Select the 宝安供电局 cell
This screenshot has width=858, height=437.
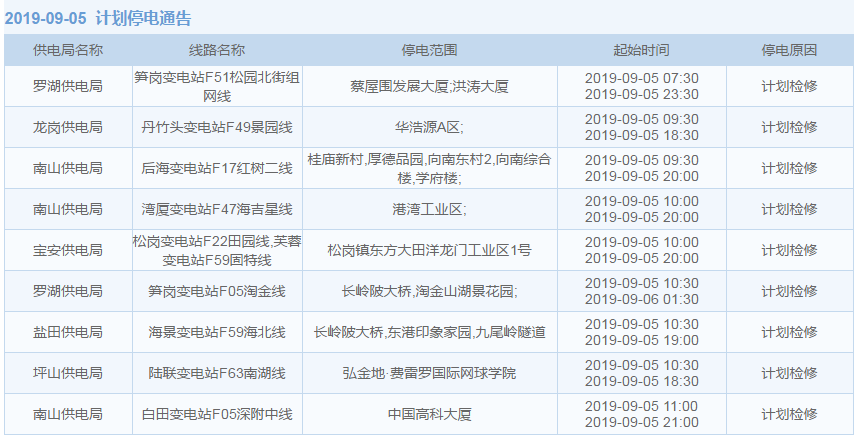(x=68, y=250)
